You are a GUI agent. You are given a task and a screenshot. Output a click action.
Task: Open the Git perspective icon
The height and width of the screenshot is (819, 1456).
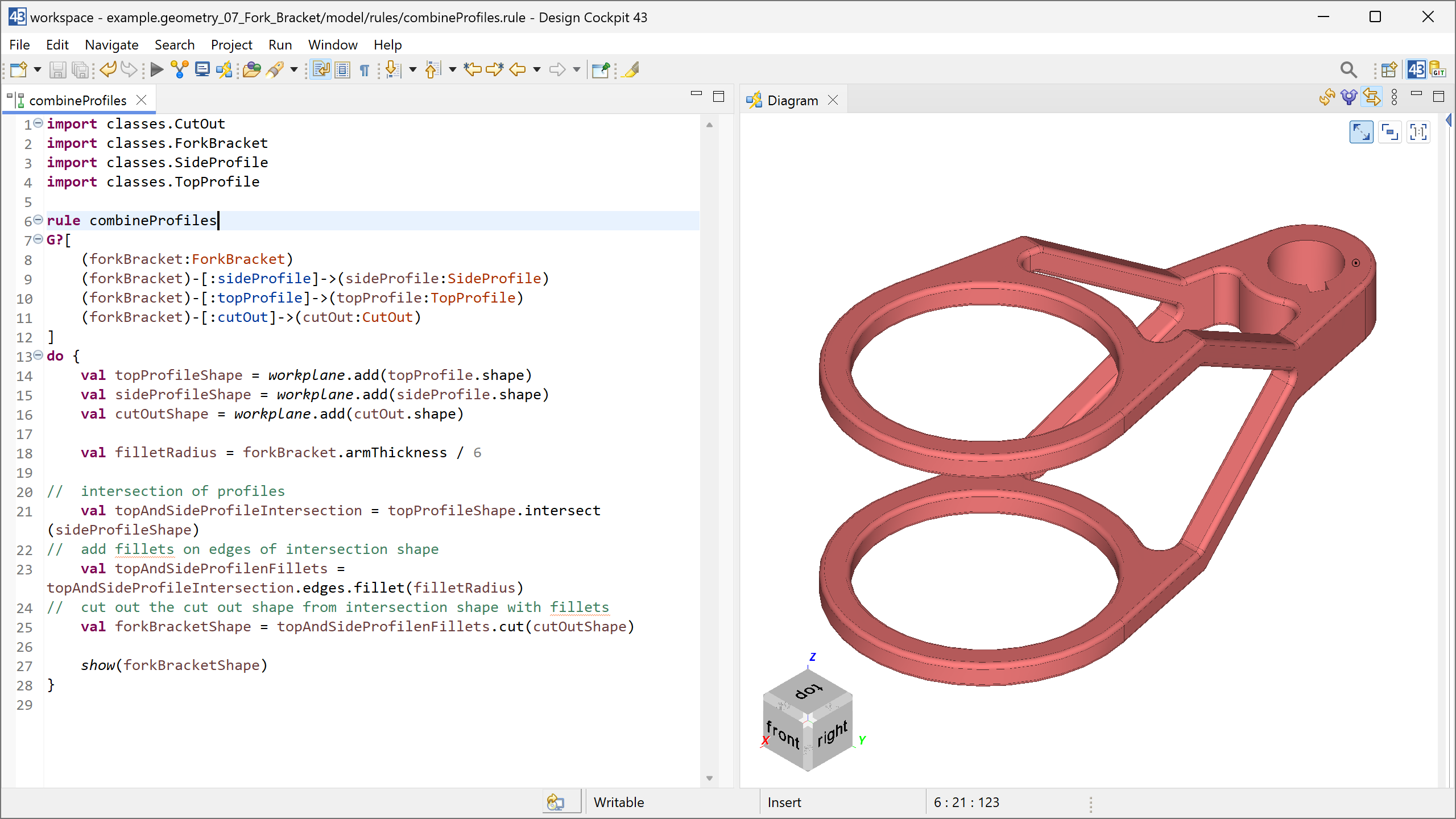1438,69
